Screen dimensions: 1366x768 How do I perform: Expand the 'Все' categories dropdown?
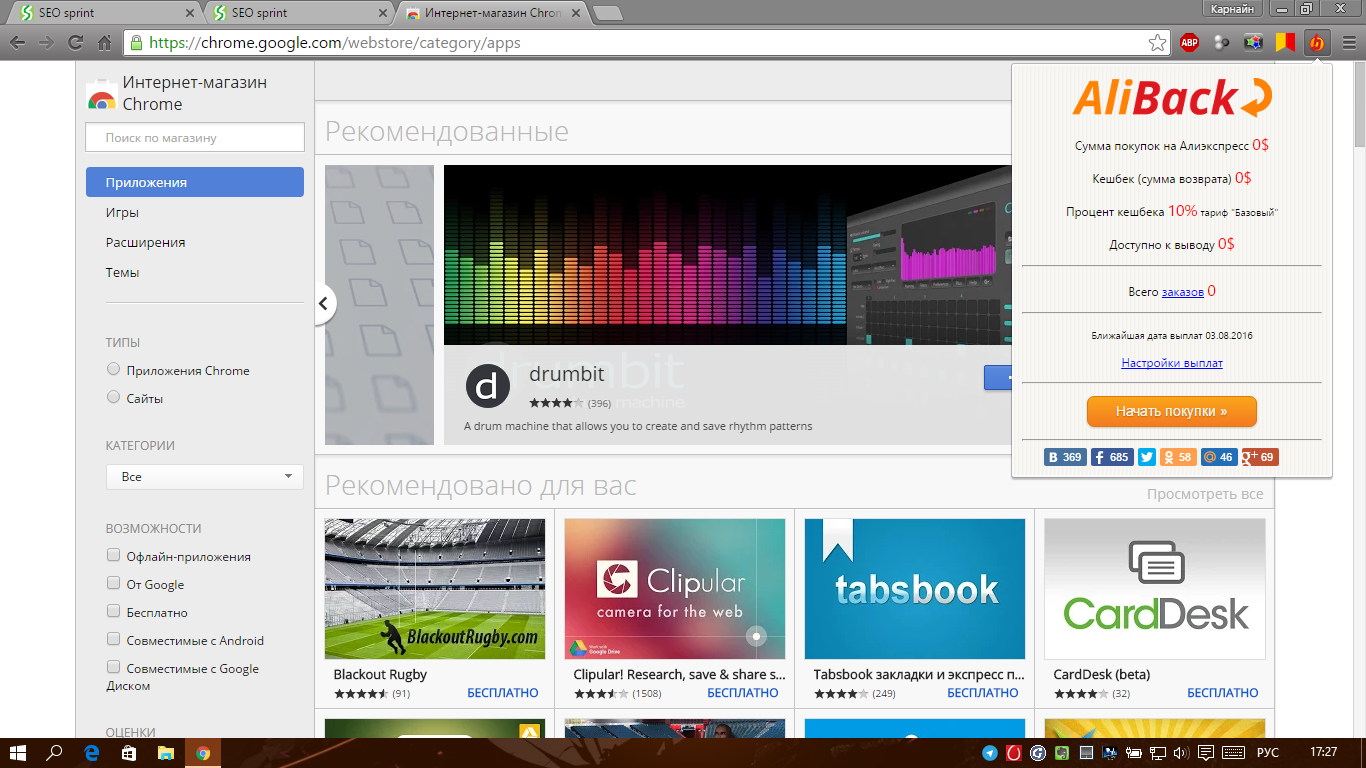[x=205, y=477]
